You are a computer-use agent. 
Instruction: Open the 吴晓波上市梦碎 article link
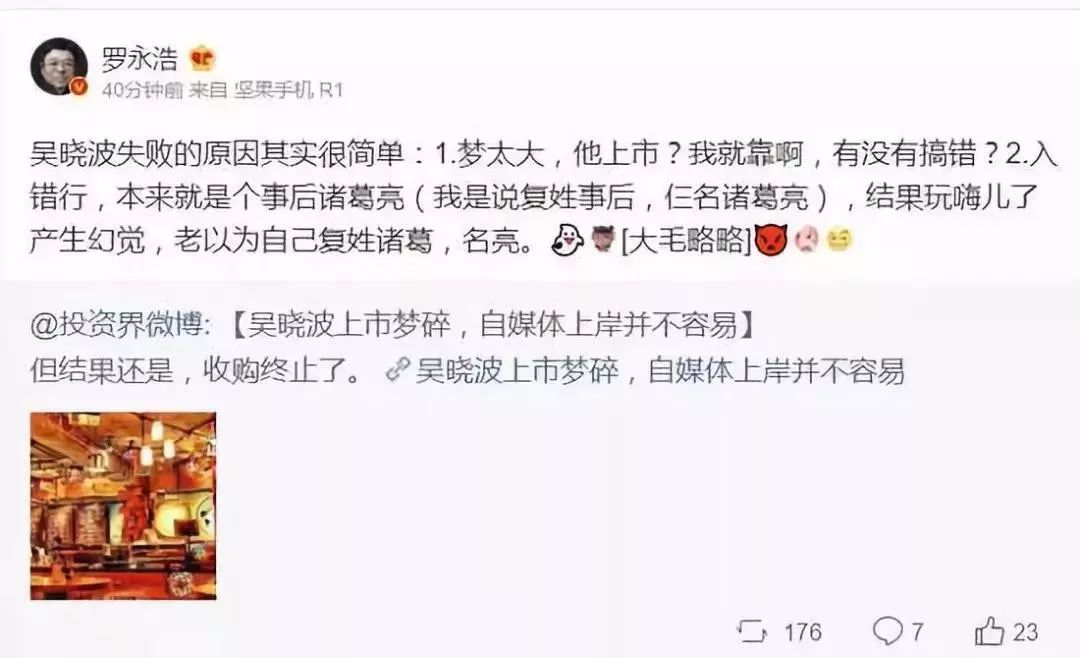[x=660, y=371]
